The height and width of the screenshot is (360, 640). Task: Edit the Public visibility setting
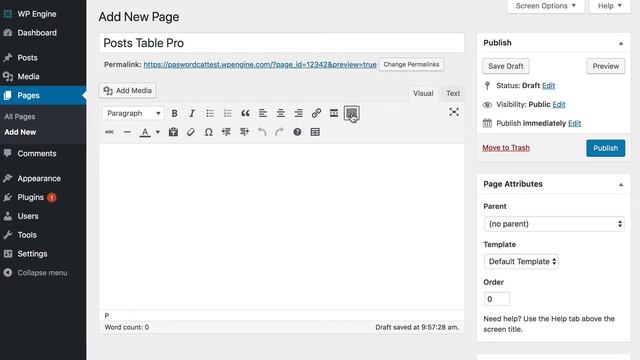coord(559,104)
